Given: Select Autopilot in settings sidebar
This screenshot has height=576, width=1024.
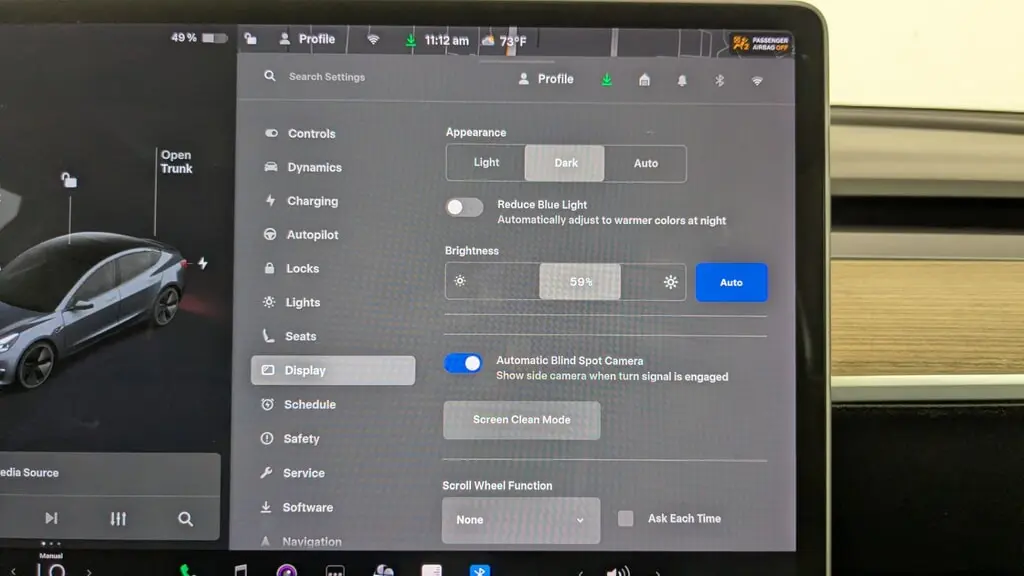Looking at the screenshot, I should click(x=312, y=235).
